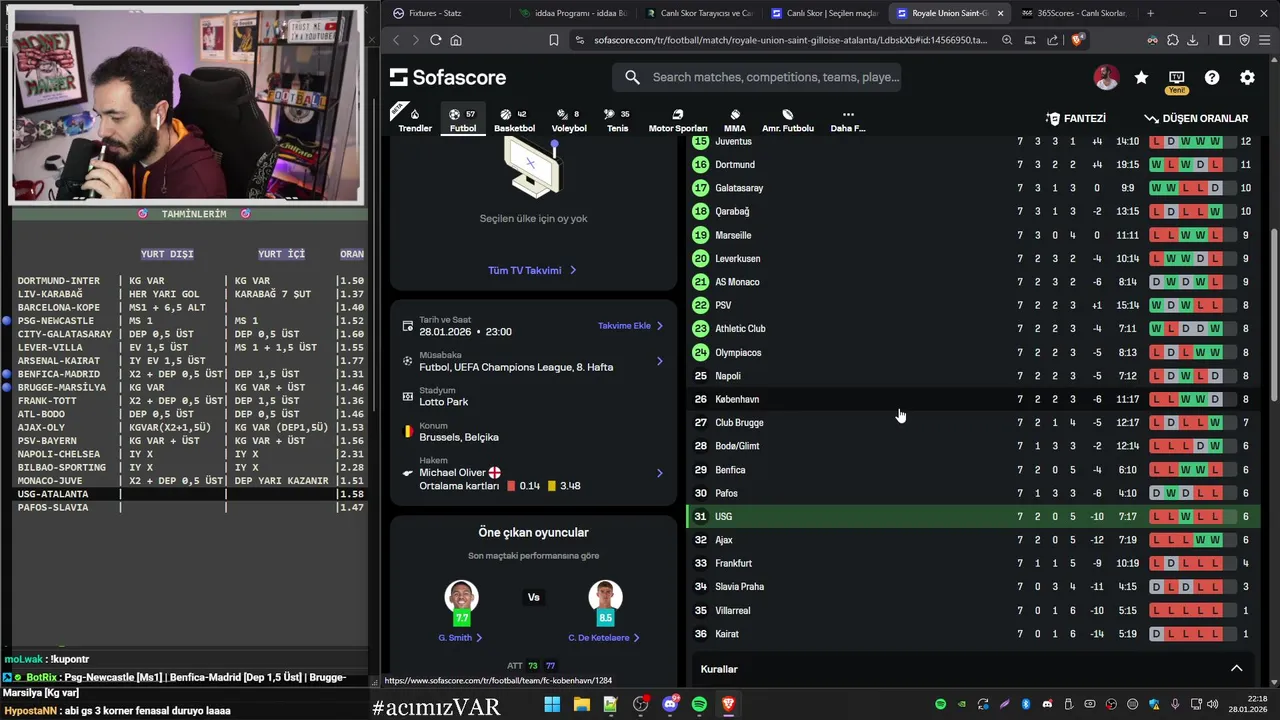Select the Voleybol sport tab

[569, 120]
